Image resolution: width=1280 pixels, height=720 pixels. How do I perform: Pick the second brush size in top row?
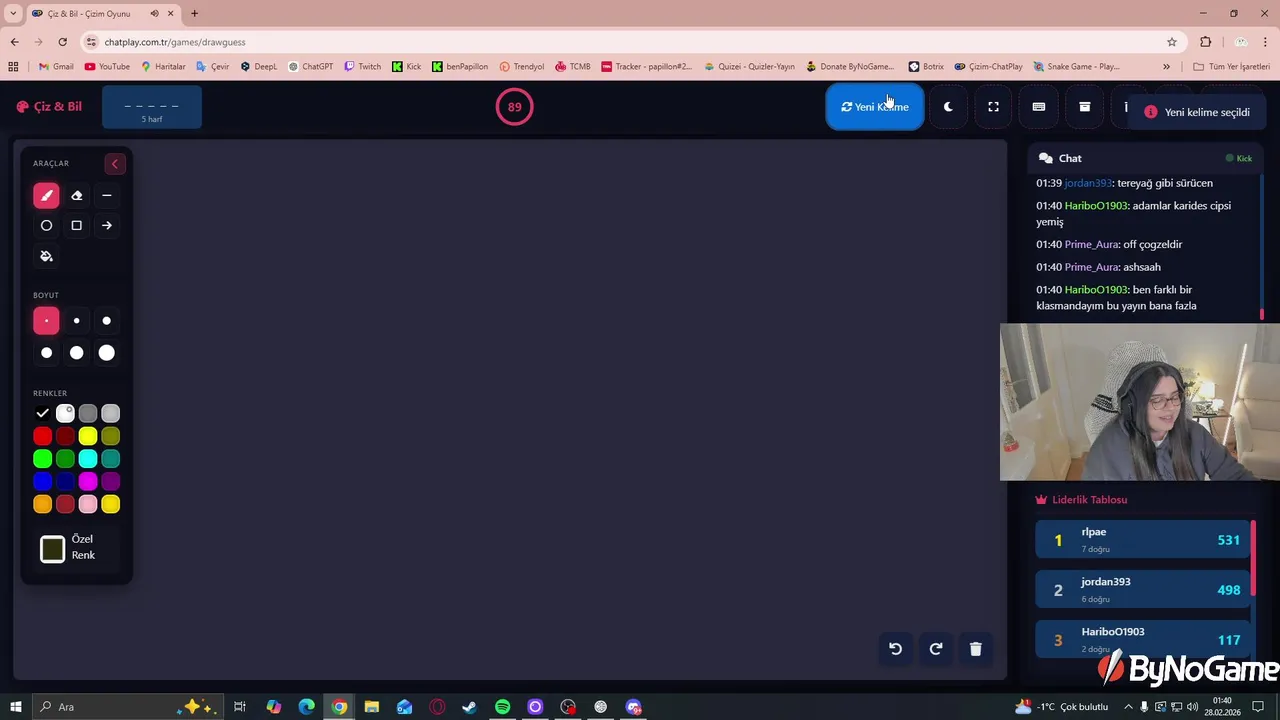[x=76, y=321]
